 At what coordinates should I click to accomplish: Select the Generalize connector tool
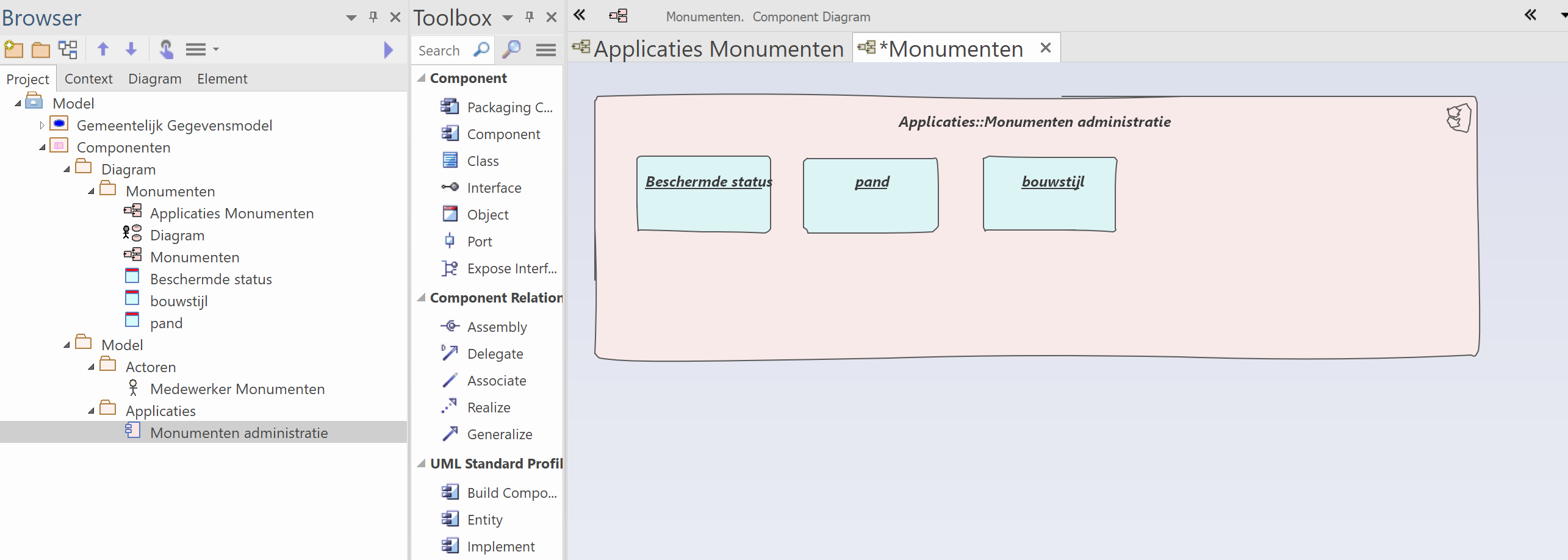pyautogui.click(x=499, y=434)
